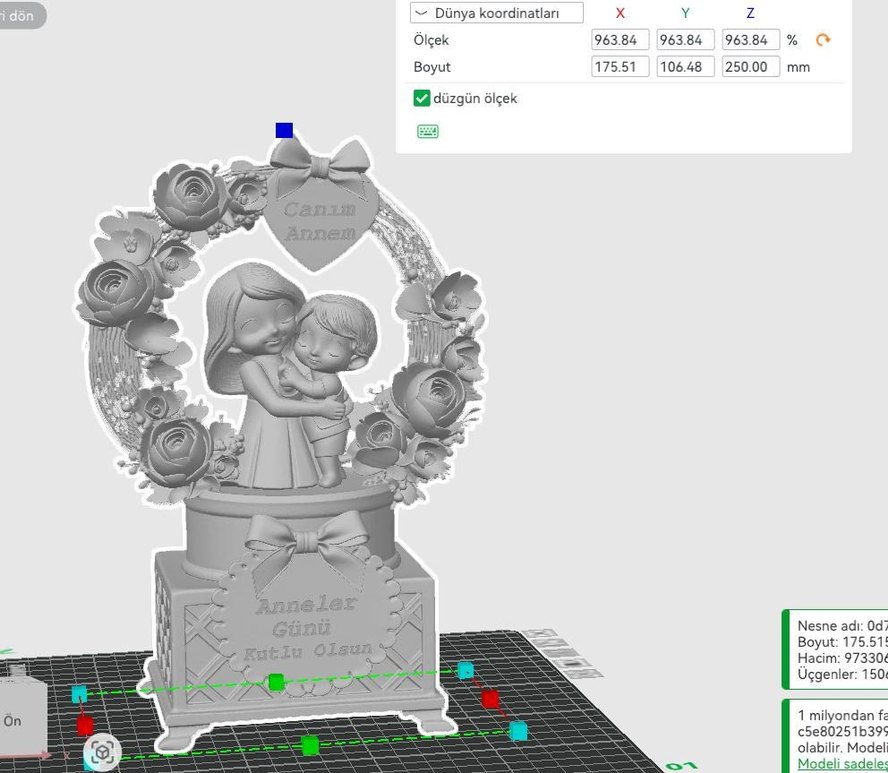The height and width of the screenshot is (773, 888).
Task: Click the red X-axis handle right of the model base
Action: coord(490,698)
